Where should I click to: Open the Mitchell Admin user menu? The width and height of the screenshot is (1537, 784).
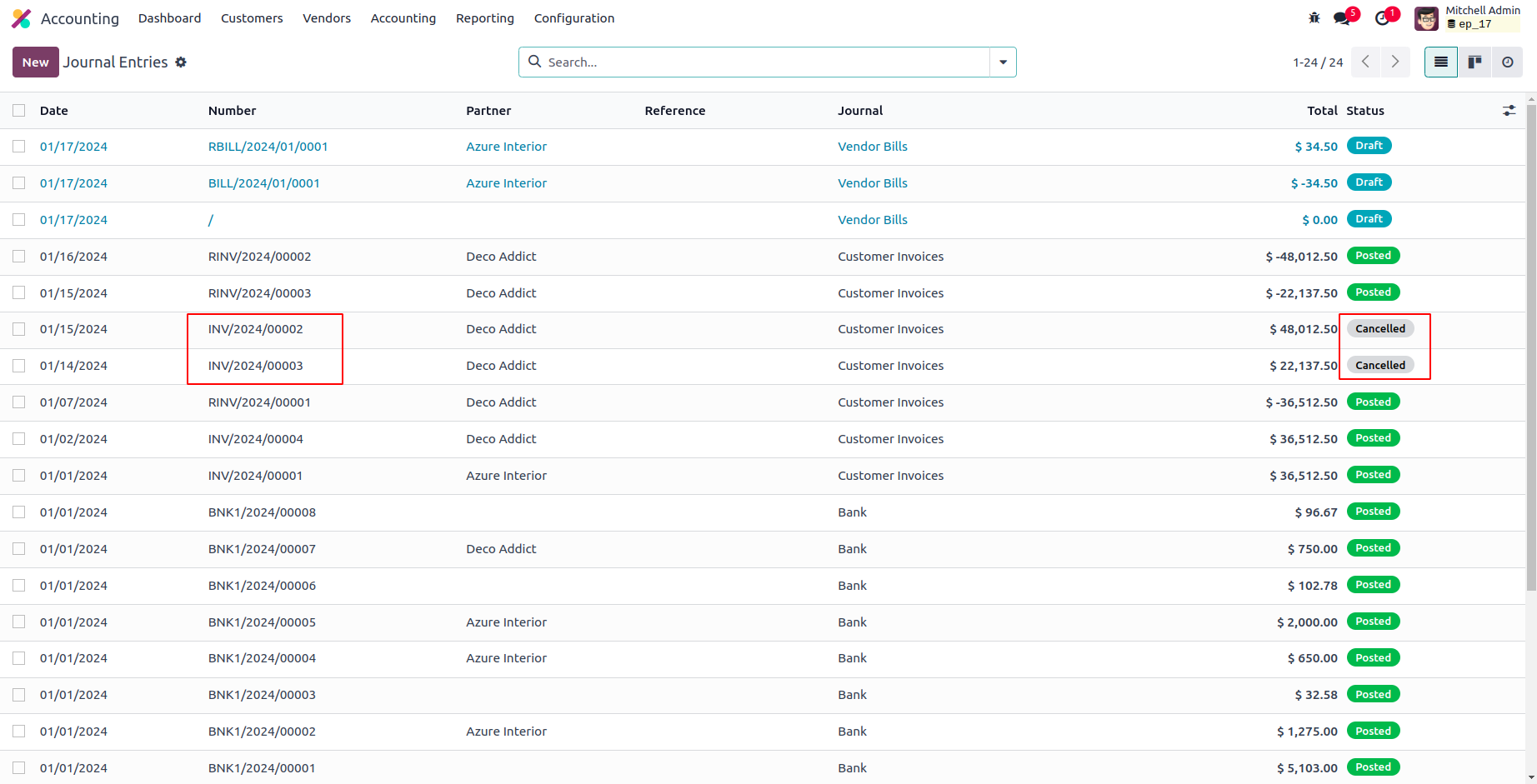click(1467, 18)
